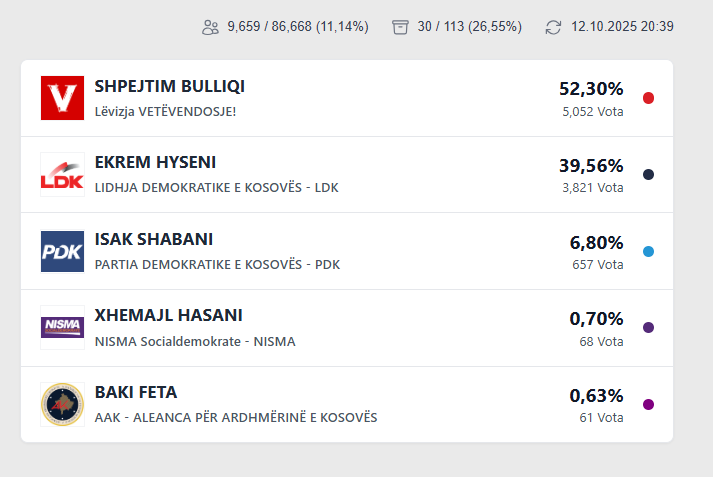This screenshot has height=477, width=713.
Task: Click the voters turnout people icon
Action: (210, 27)
